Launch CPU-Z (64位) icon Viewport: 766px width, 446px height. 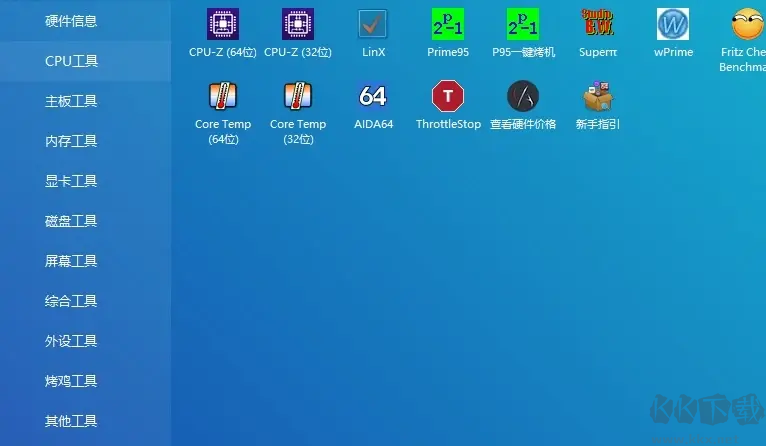223,24
